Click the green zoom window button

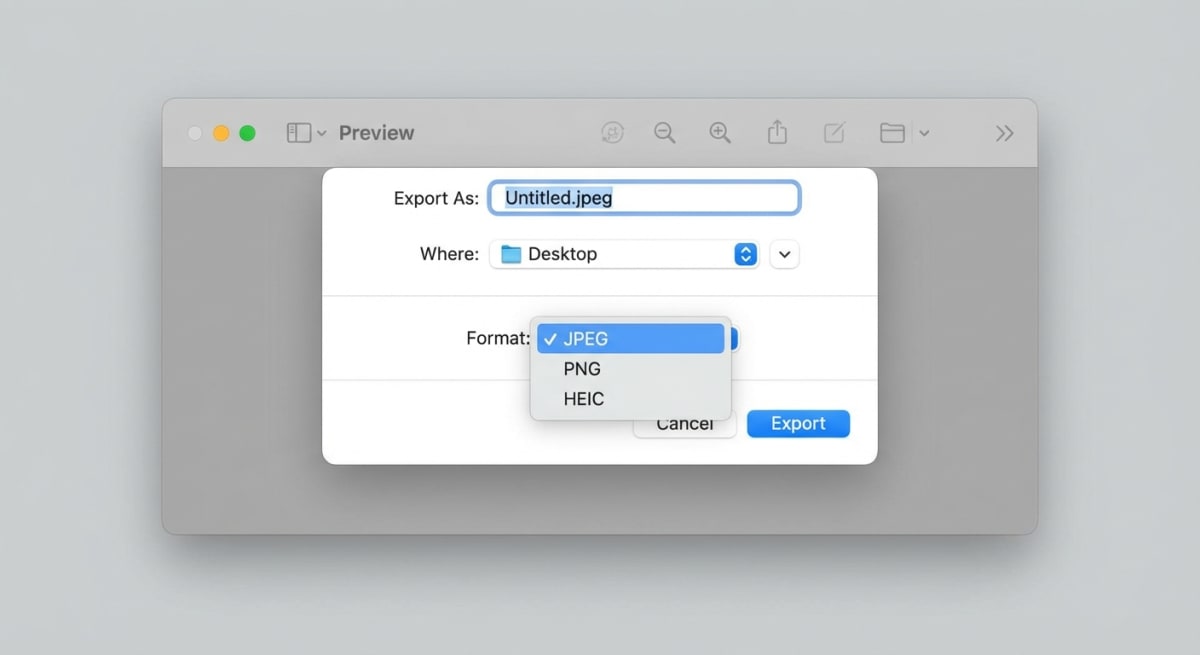click(x=246, y=132)
